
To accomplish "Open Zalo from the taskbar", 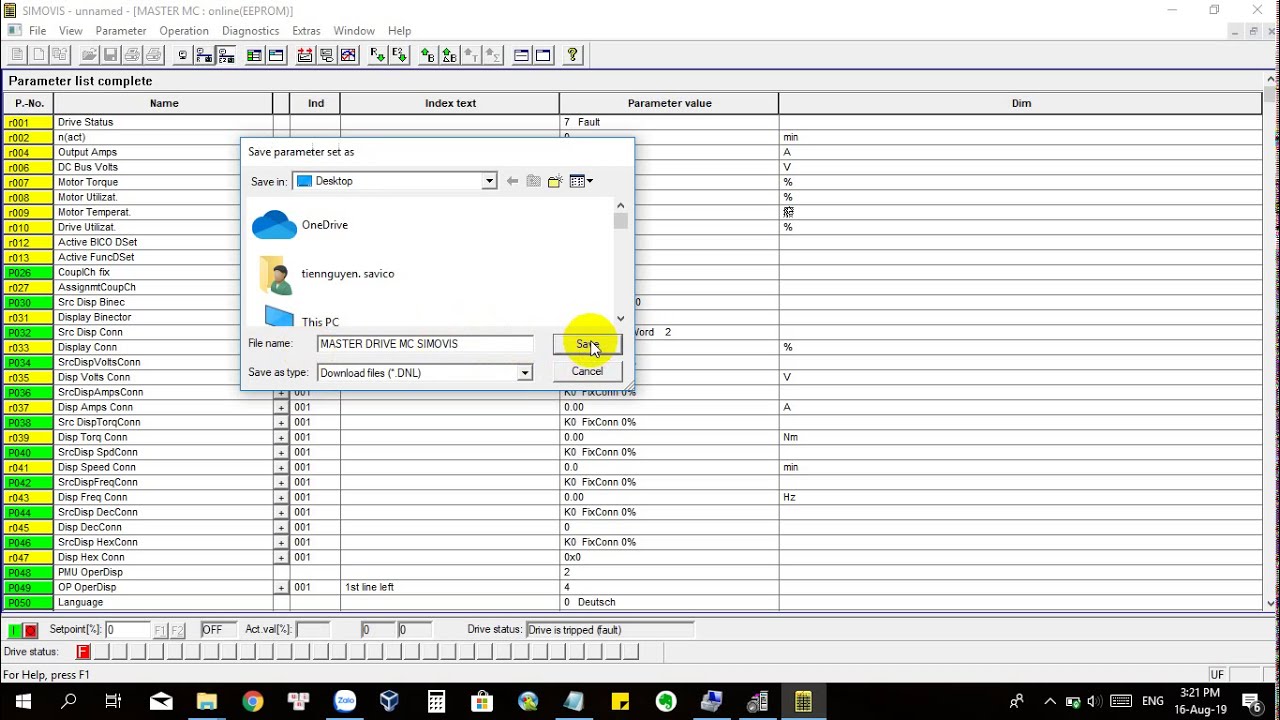I will pyautogui.click(x=344, y=701).
